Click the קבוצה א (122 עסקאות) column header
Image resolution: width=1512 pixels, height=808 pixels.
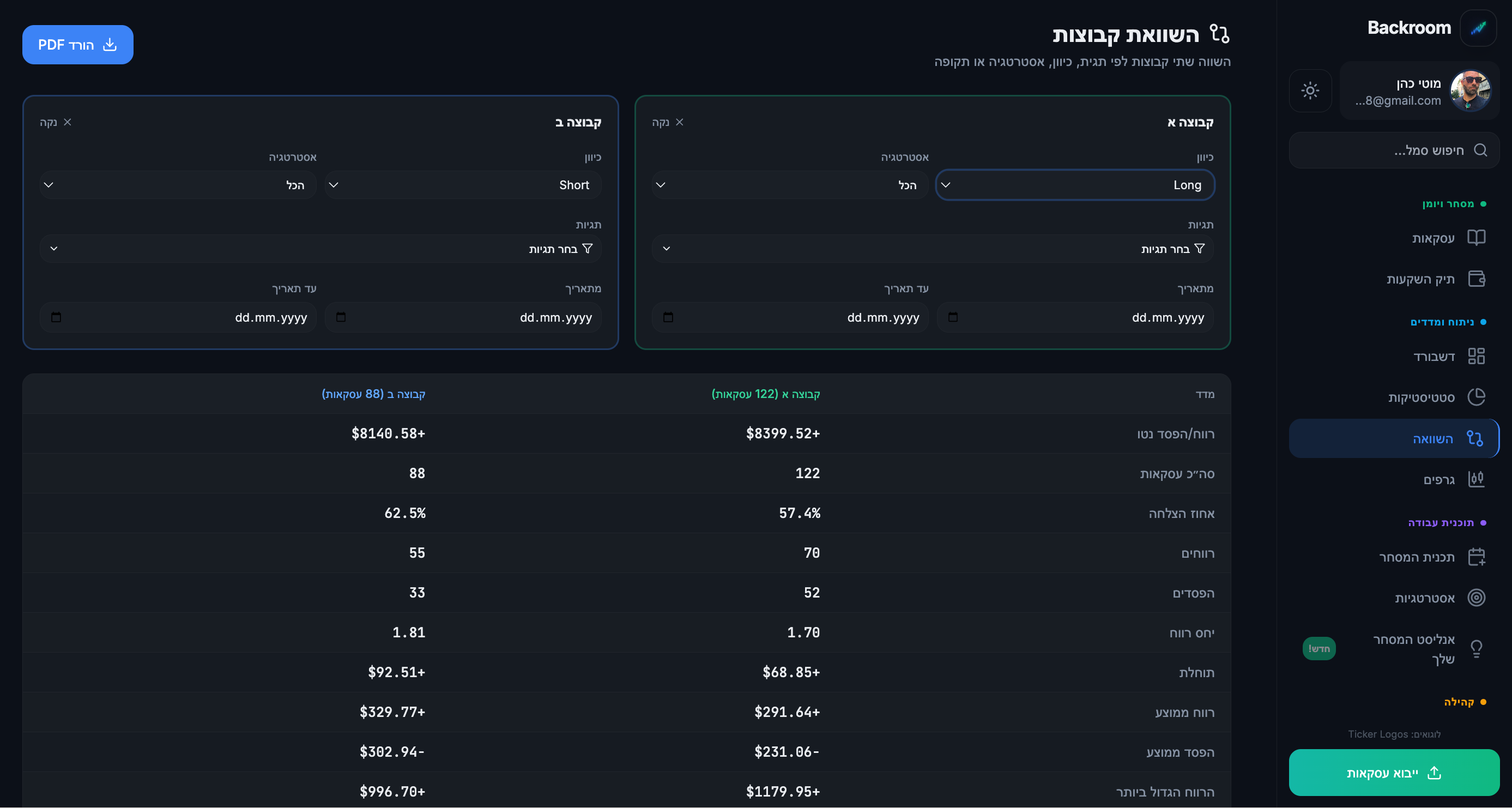[x=765, y=394]
